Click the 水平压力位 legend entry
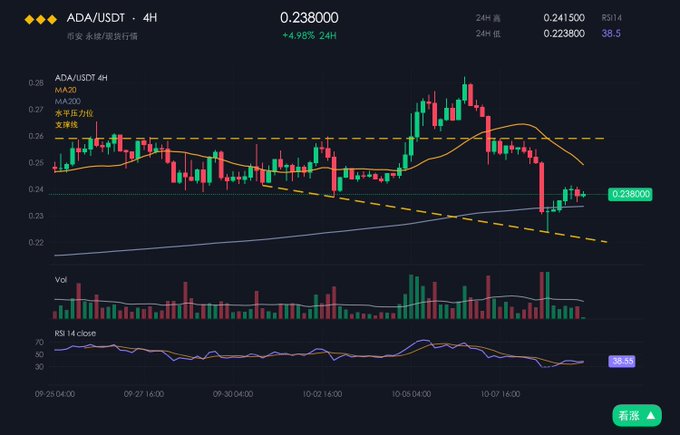680x435 pixels. click(x=74, y=113)
